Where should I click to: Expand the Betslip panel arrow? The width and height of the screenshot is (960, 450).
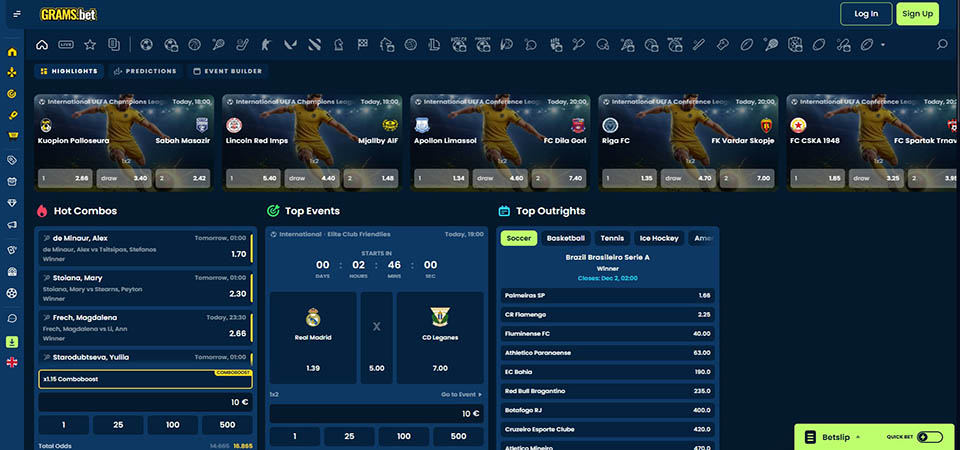[858, 437]
